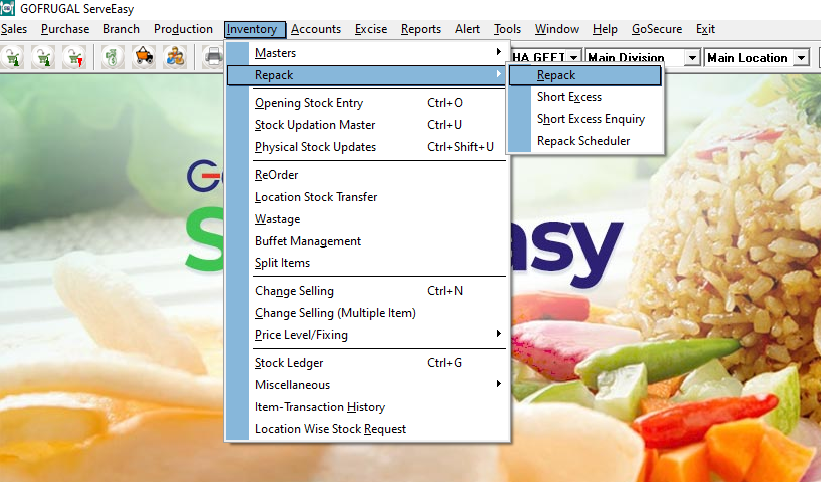The width and height of the screenshot is (821, 482).
Task: Expand the Price Level/Fixing submenu
Action: 368,335
